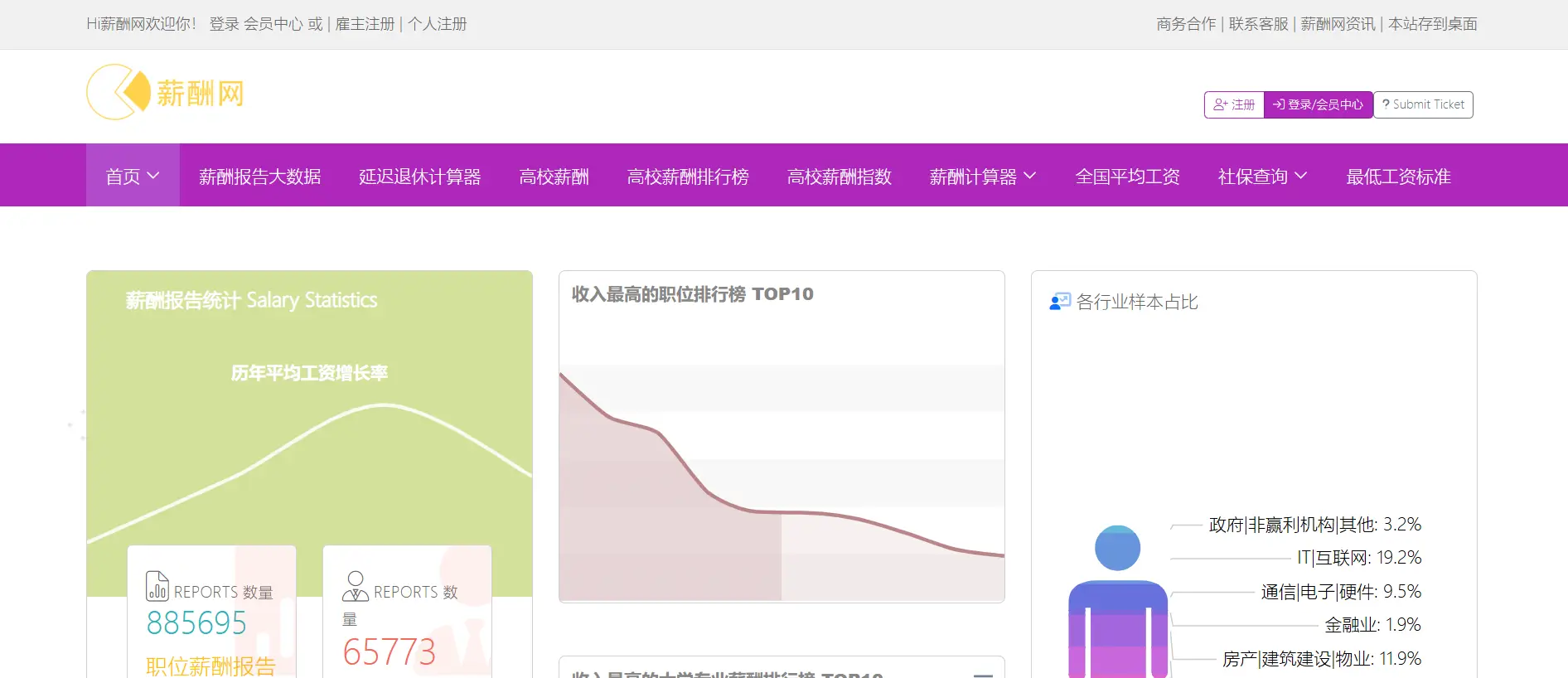Viewport: 1568px width, 678px height.
Task: Expand the 薪酬计算器 dropdown menu
Action: (983, 176)
